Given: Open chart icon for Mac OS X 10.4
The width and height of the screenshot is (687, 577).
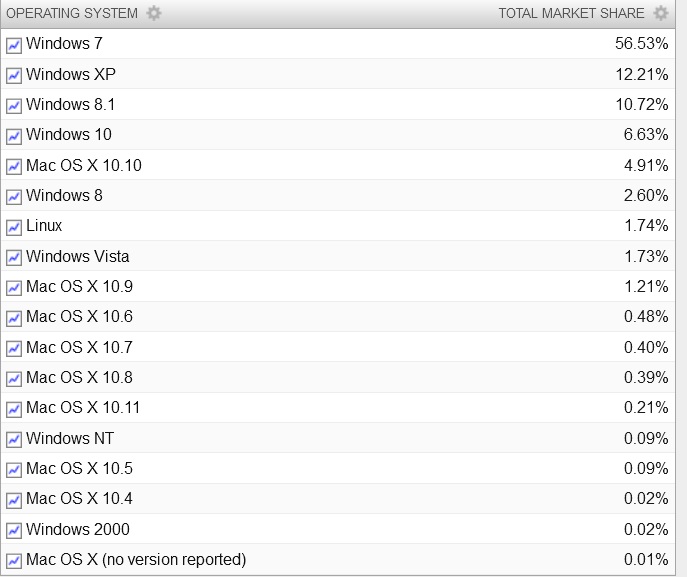Looking at the screenshot, I should 14,500.
